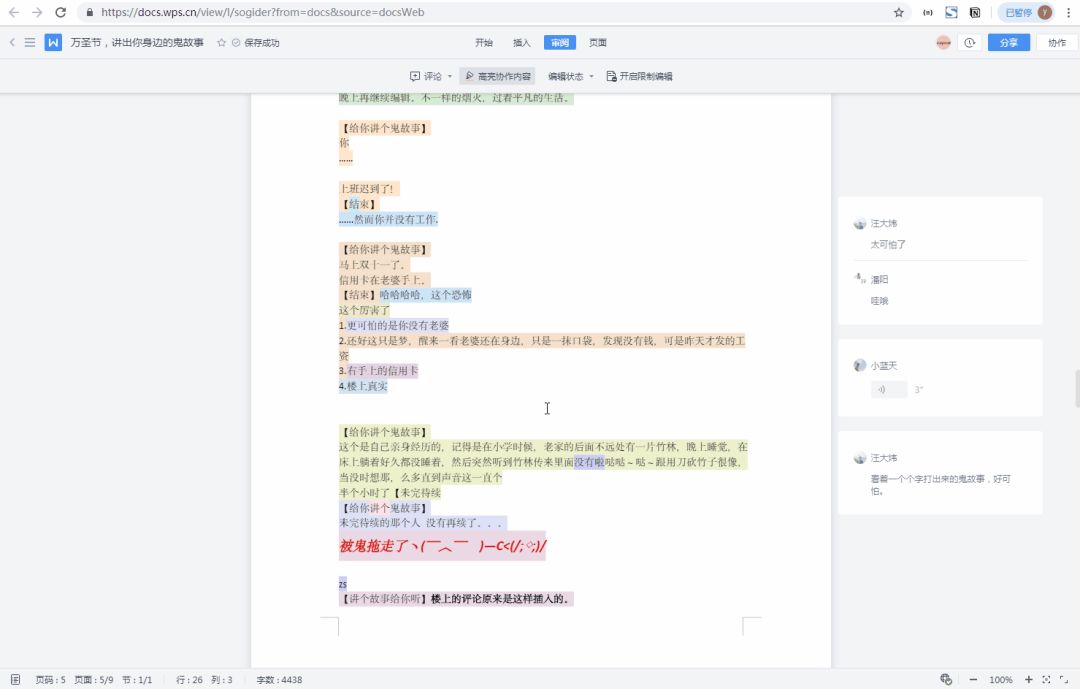Switch to the 开始 ribbon tab
Viewport: 1080px width, 689px height.
pos(484,42)
